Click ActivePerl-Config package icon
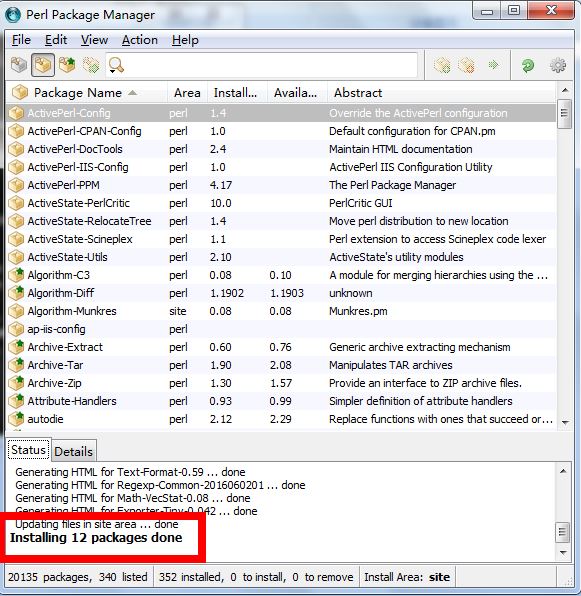581x596 pixels. (16, 113)
